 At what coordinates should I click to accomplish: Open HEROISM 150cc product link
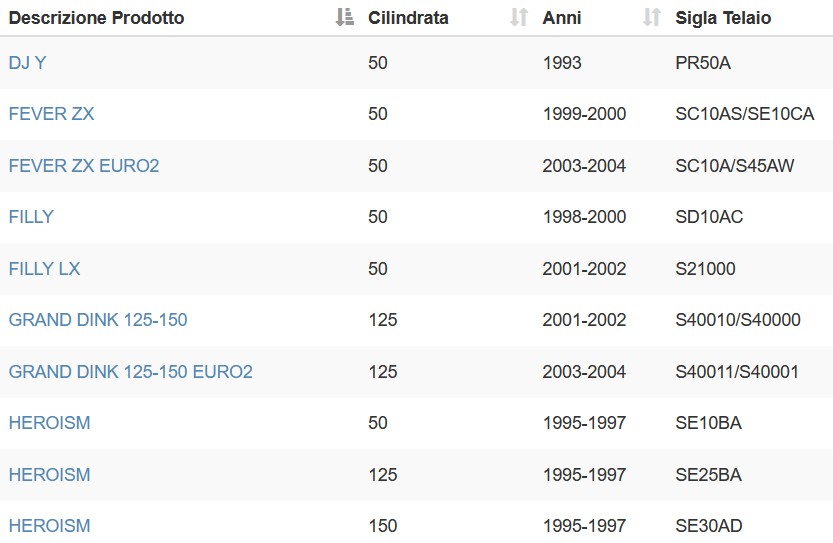(50, 526)
